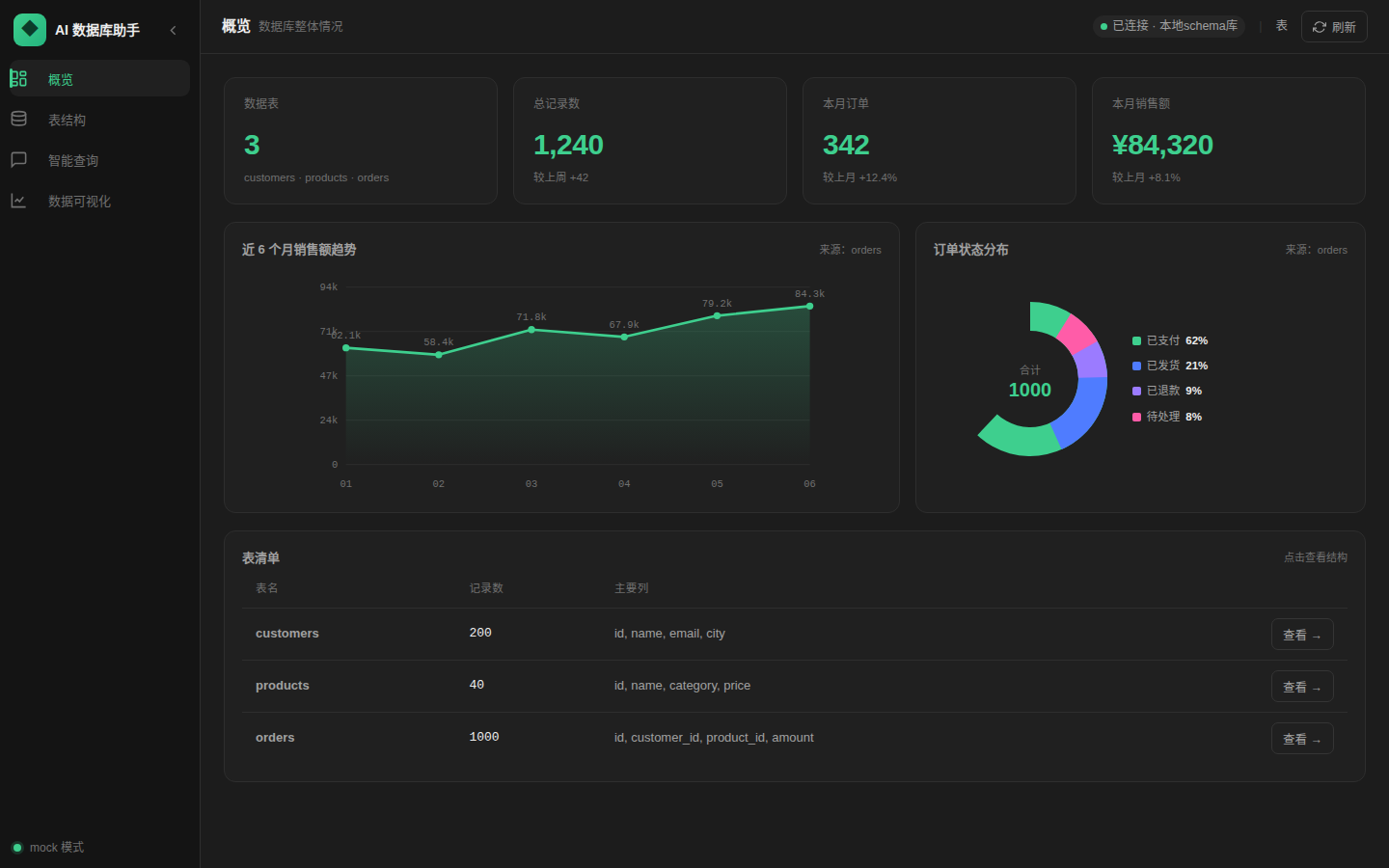Viewport: 1389px width, 868px height.
Task: Click the products table name cell
Action: coord(283,686)
